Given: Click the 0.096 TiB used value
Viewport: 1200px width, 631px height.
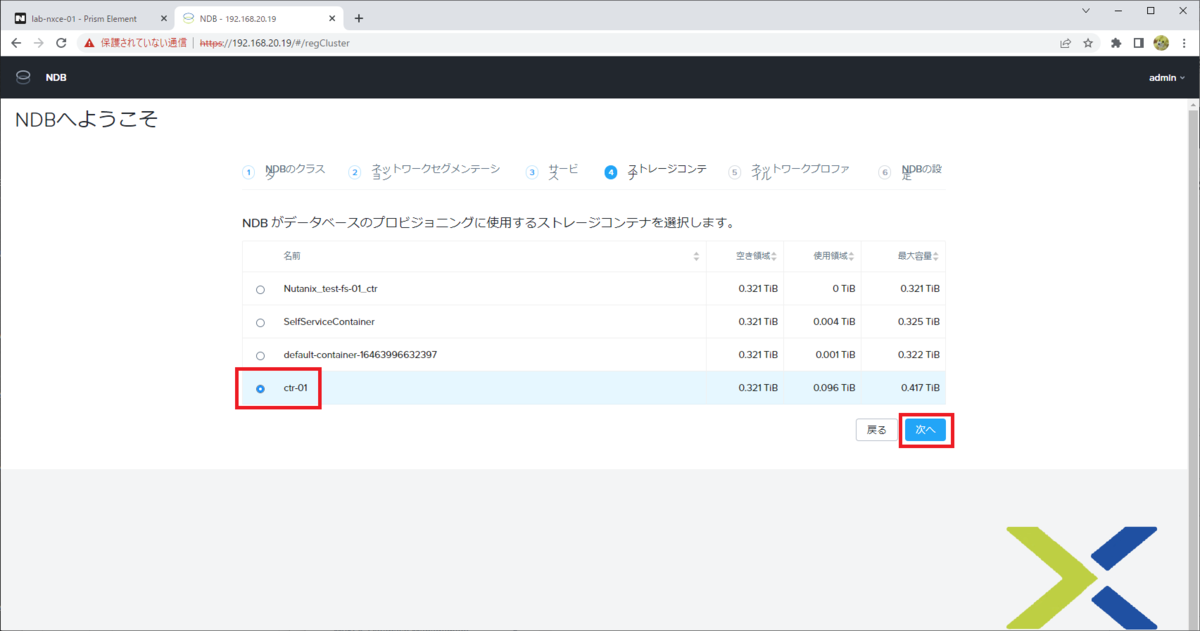Looking at the screenshot, I should (834, 388).
